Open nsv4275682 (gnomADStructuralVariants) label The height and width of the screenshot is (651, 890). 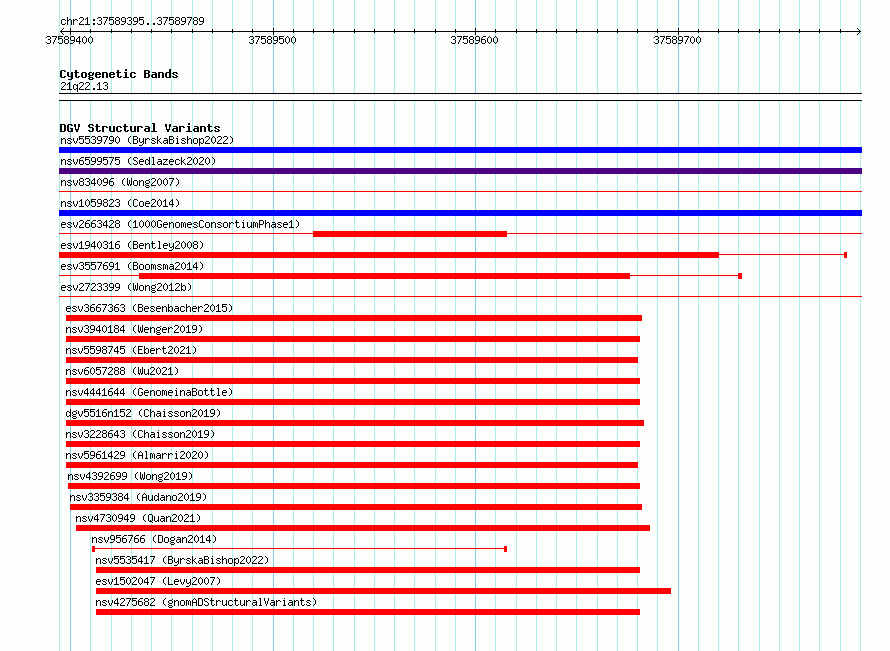(x=207, y=602)
